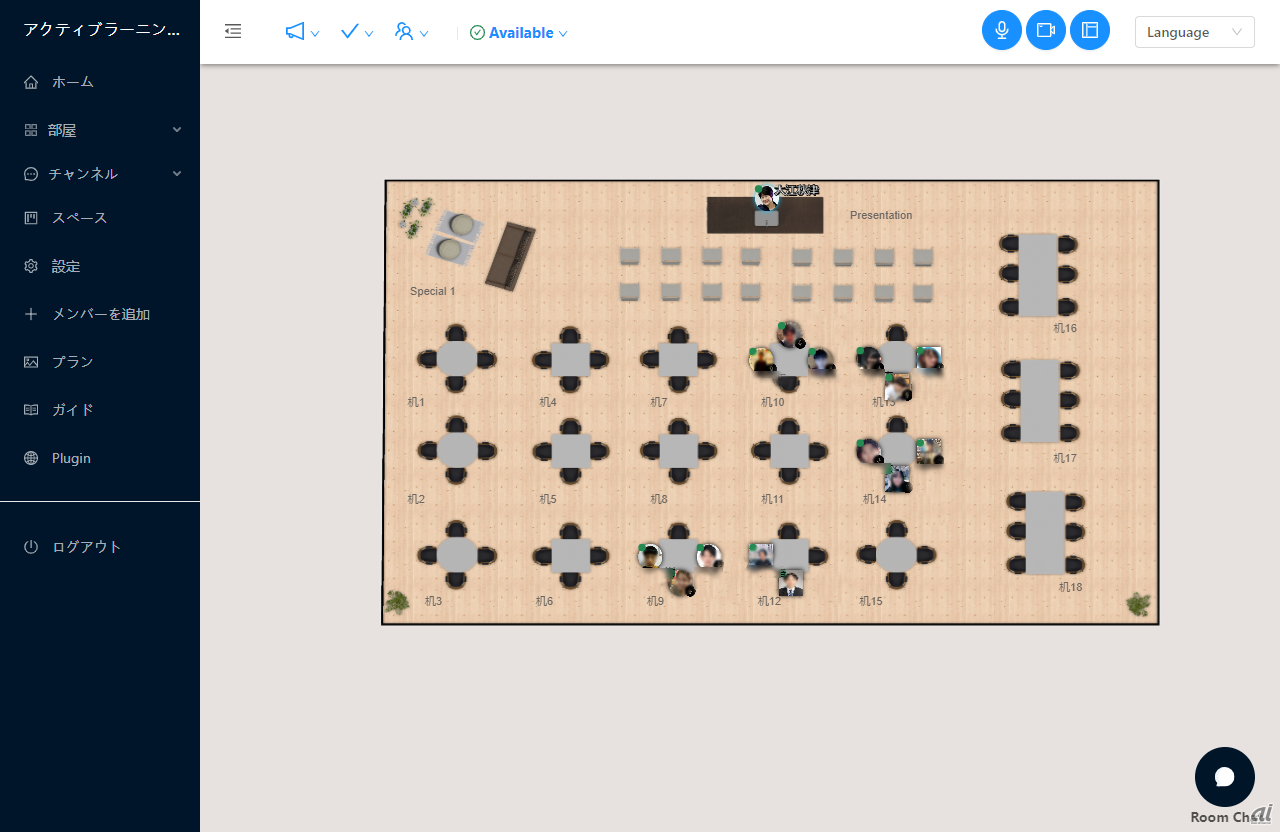1280x832 pixels.
Task: Open the layout panel icon button
Action: [1090, 30]
